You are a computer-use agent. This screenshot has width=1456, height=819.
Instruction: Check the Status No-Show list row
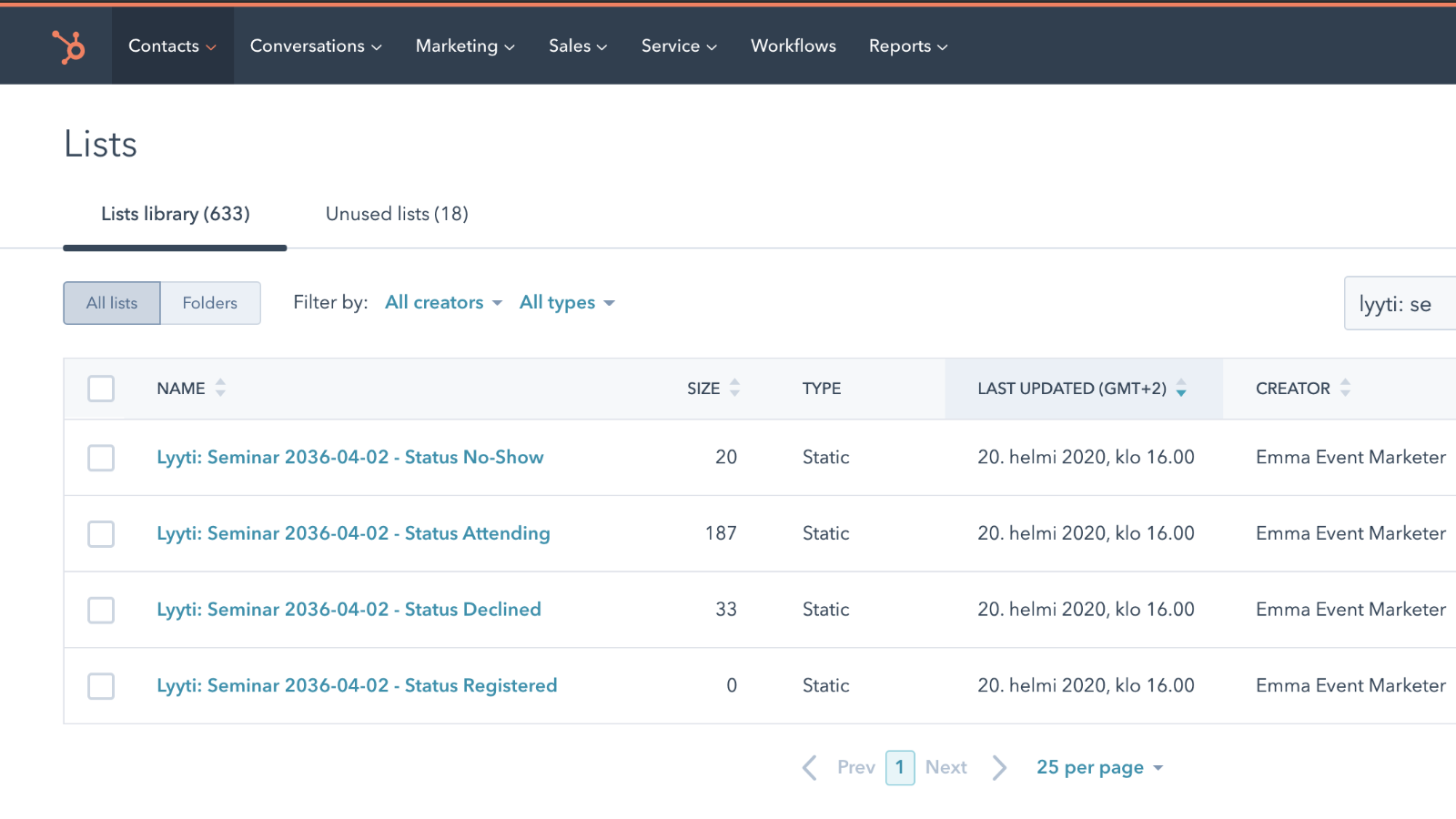[x=101, y=458]
